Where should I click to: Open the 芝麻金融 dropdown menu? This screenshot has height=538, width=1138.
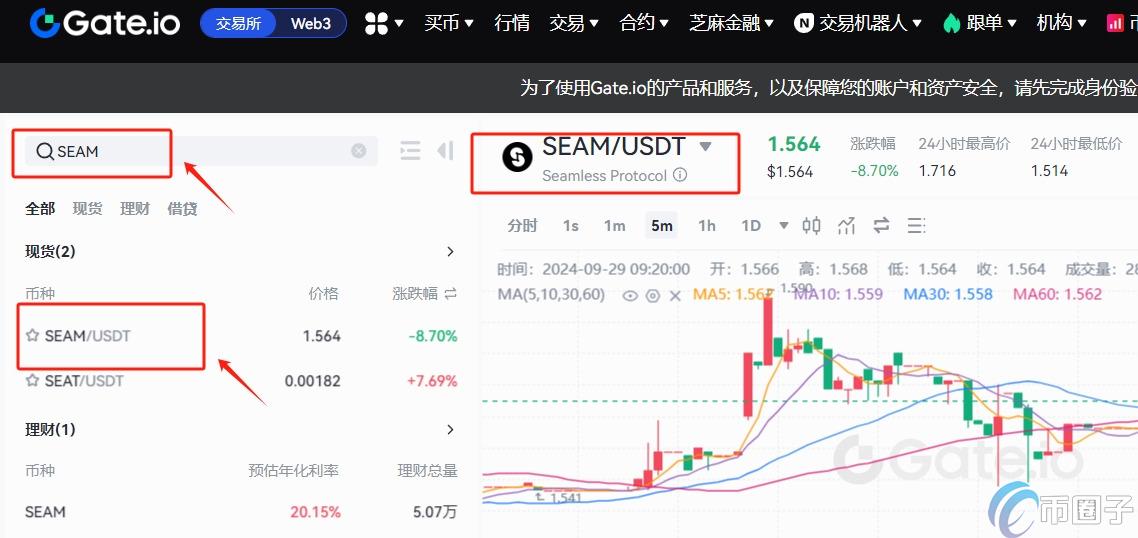point(732,23)
